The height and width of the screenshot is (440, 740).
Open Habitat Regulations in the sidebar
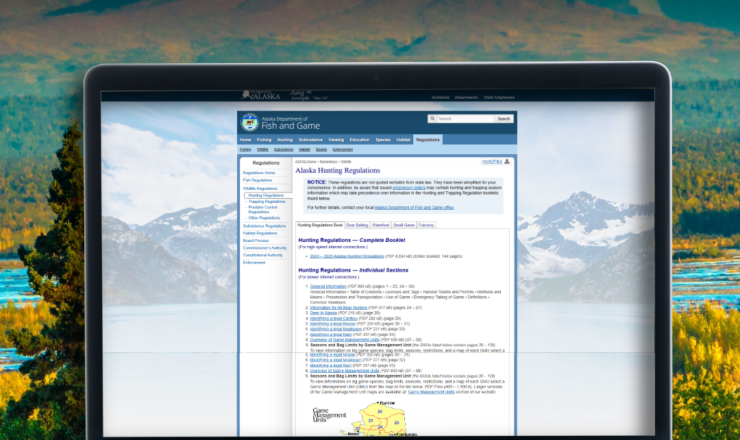click(x=260, y=233)
